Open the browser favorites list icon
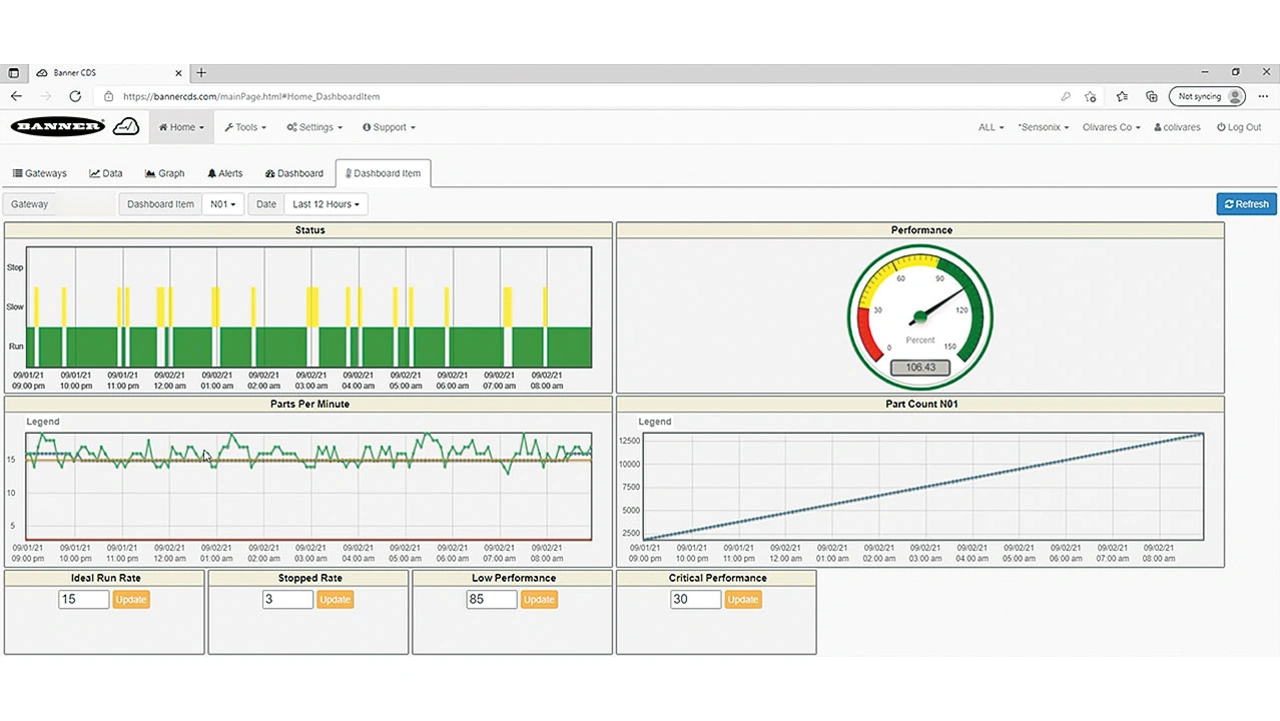The image size is (1280, 721). click(x=1122, y=97)
